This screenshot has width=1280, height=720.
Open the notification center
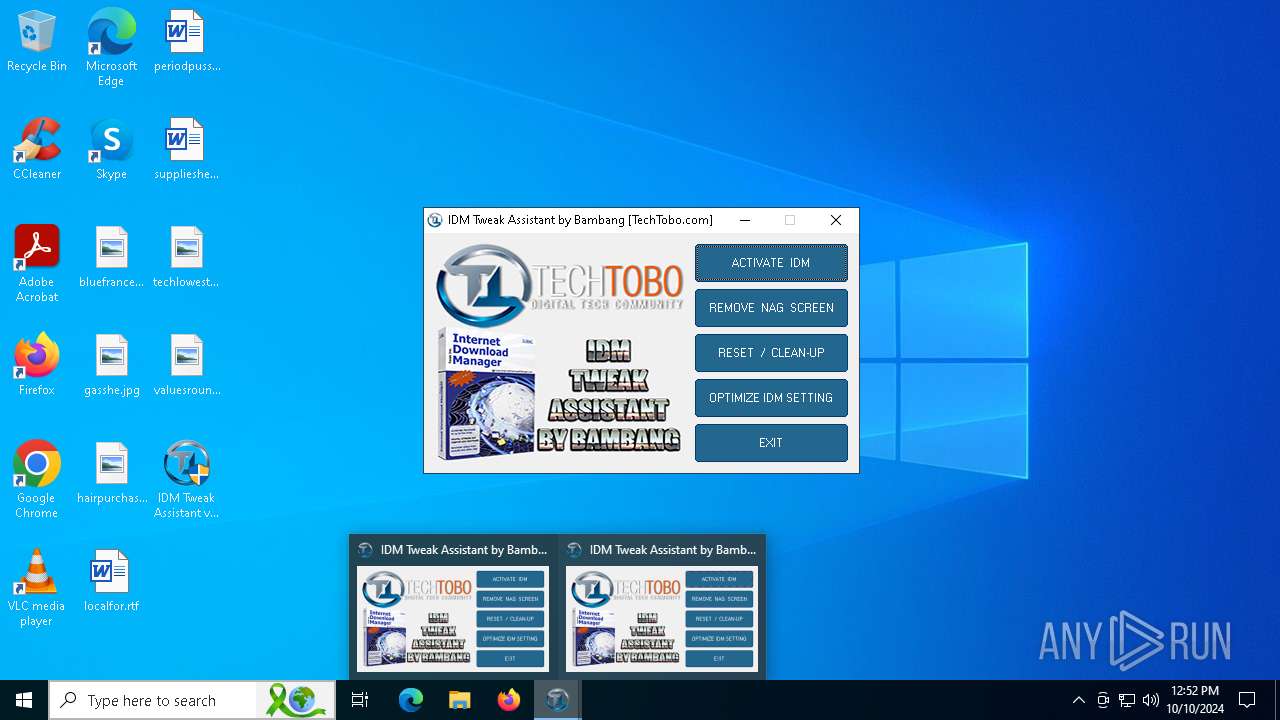click(x=1247, y=700)
